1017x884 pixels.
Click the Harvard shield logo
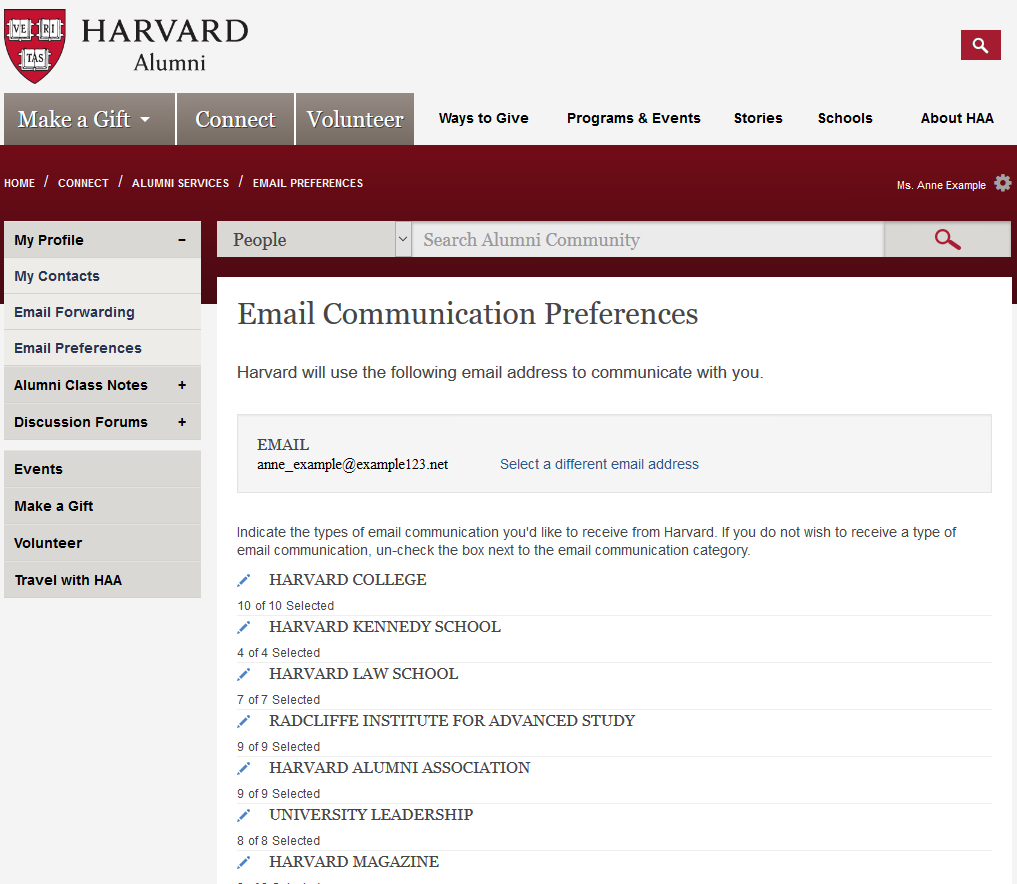tap(35, 46)
